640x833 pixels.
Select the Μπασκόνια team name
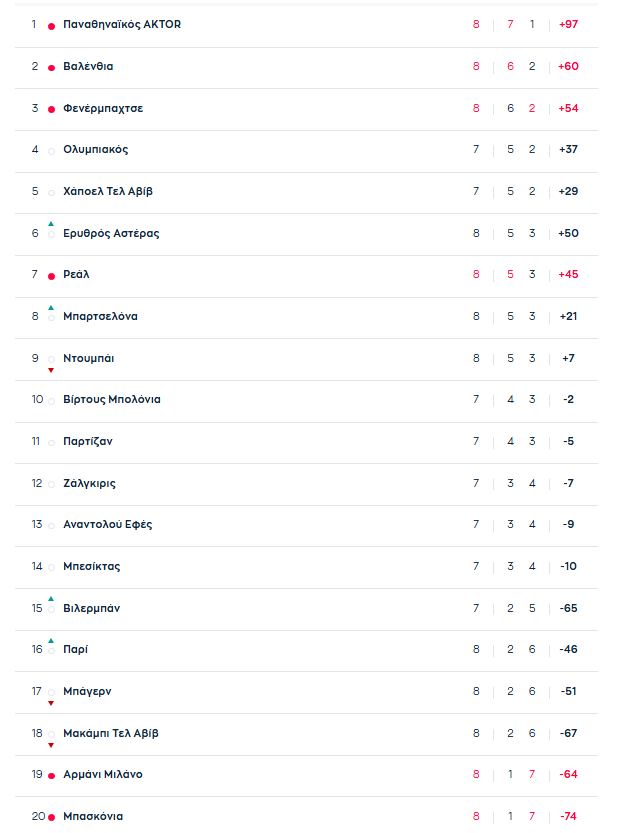click(93, 817)
